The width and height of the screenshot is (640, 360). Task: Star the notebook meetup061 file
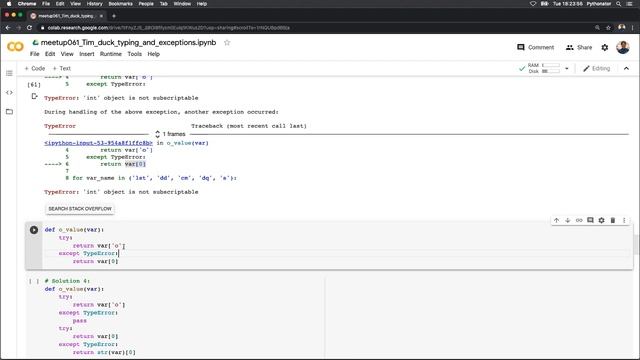coord(227,42)
